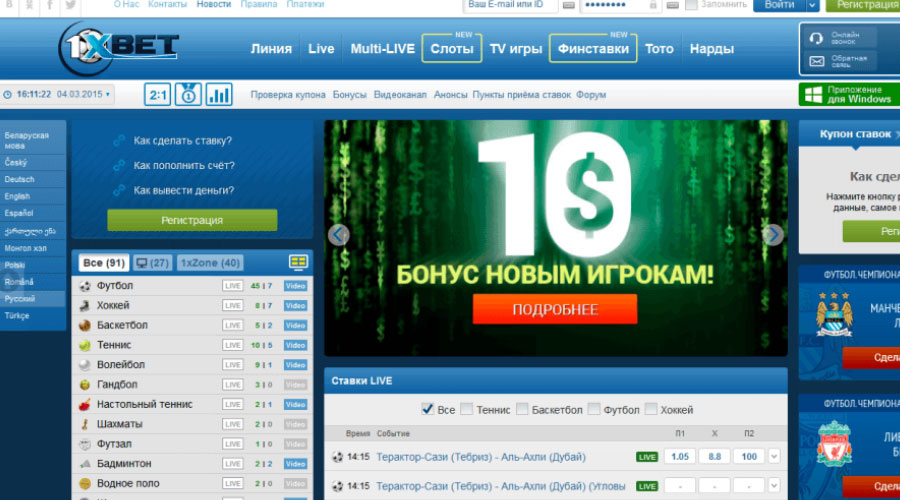Enable the Теннис filter checkbox

click(x=468, y=409)
